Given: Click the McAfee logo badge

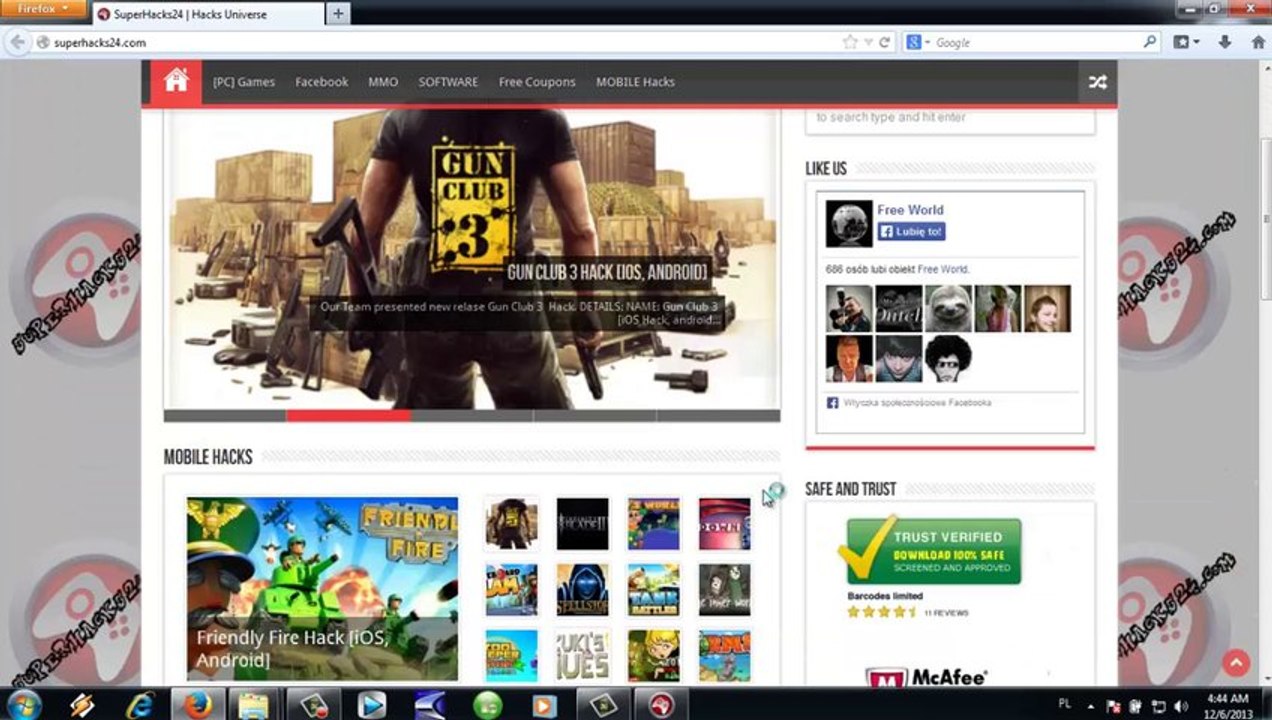Looking at the screenshot, I should pos(927,677).
